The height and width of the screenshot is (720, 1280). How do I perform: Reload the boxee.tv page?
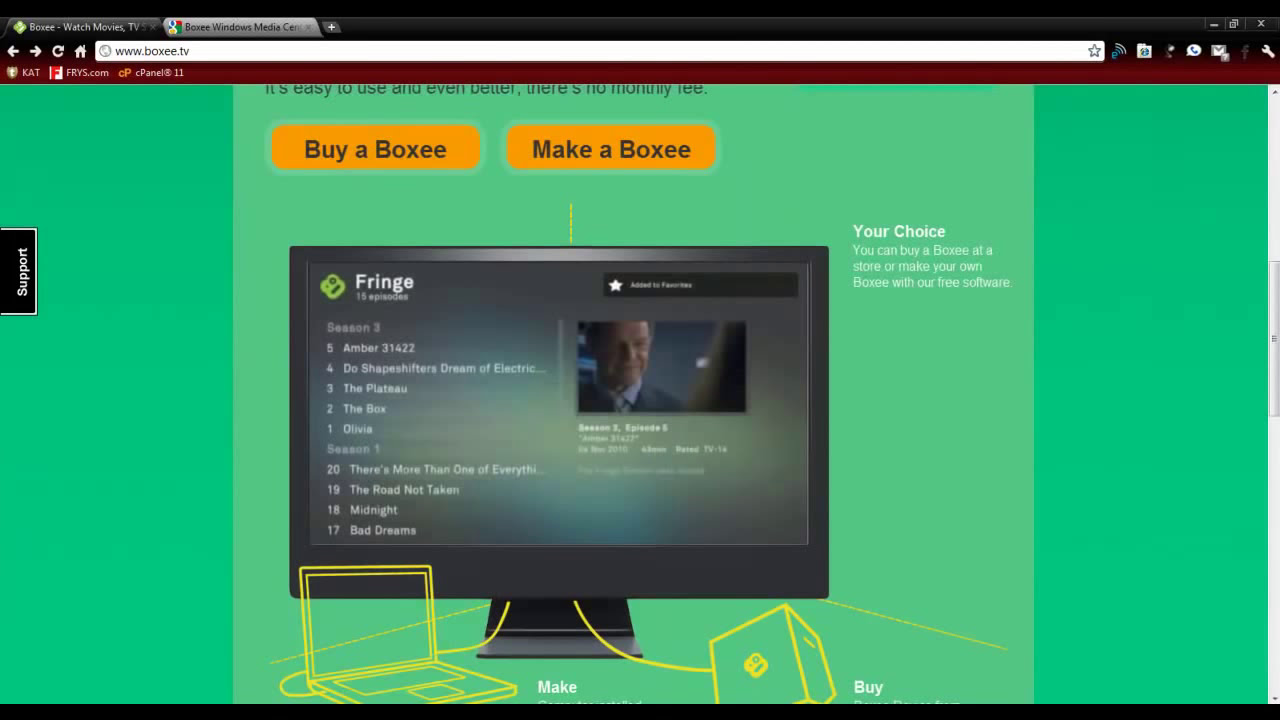pos(58,51)
